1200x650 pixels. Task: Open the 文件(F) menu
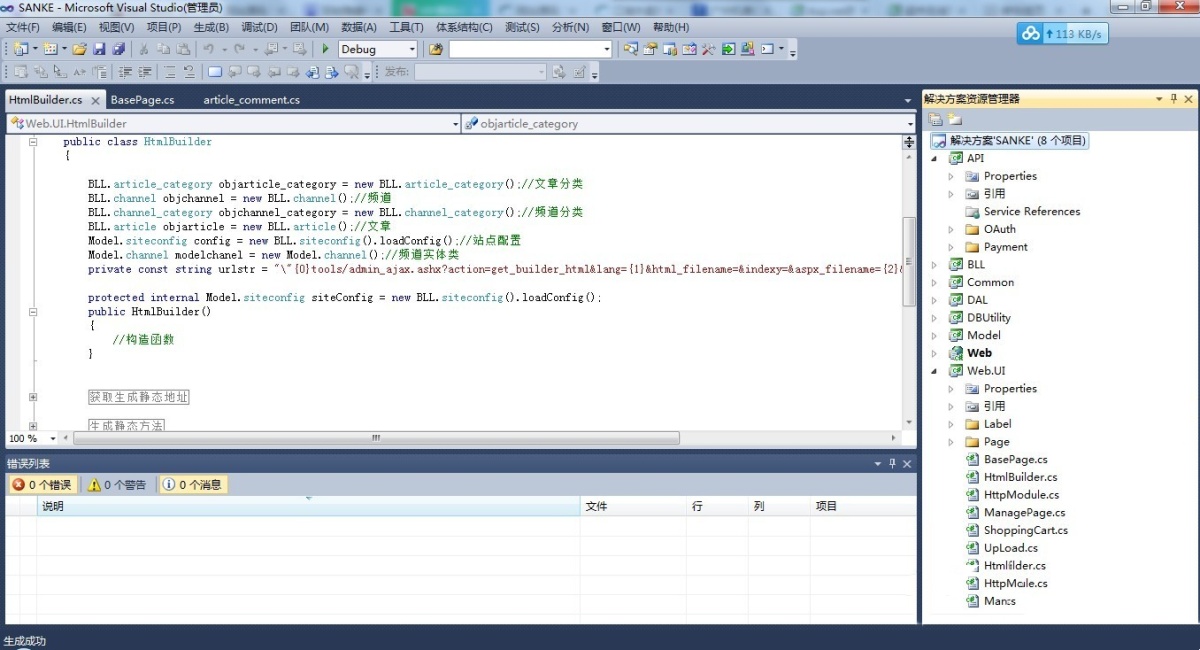23,27
